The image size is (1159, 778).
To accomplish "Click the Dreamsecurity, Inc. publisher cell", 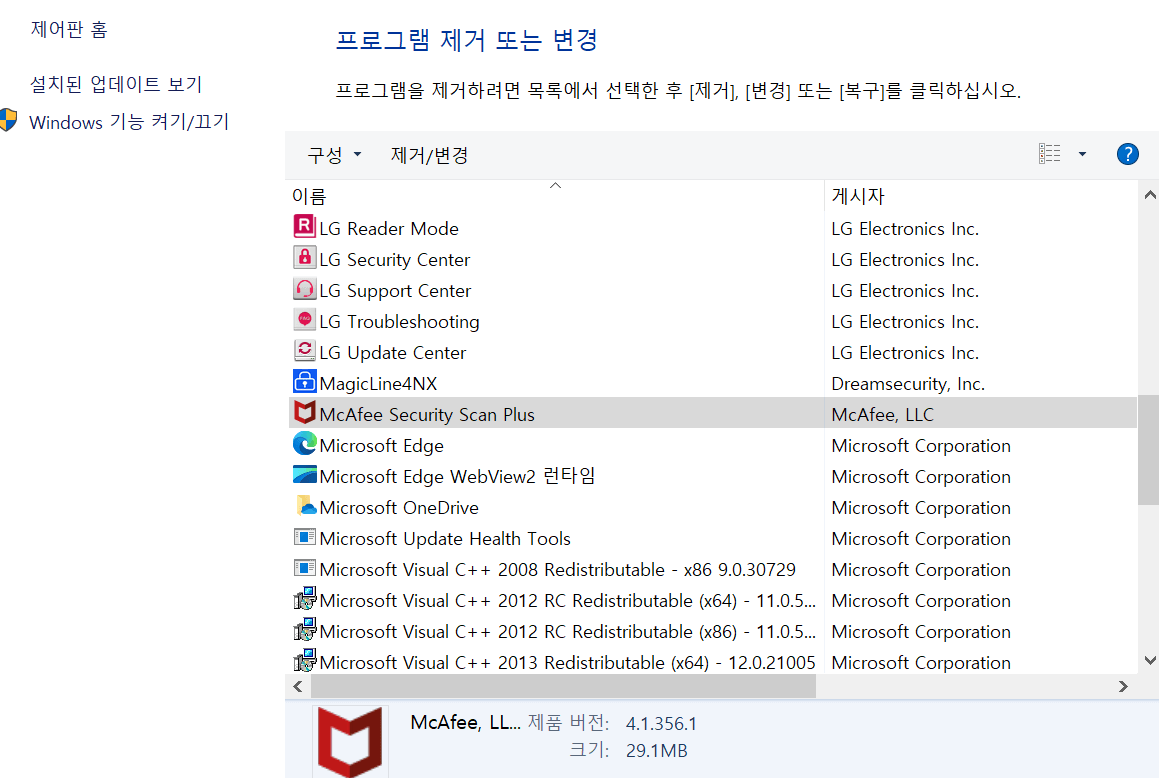I will coord(908,383).
